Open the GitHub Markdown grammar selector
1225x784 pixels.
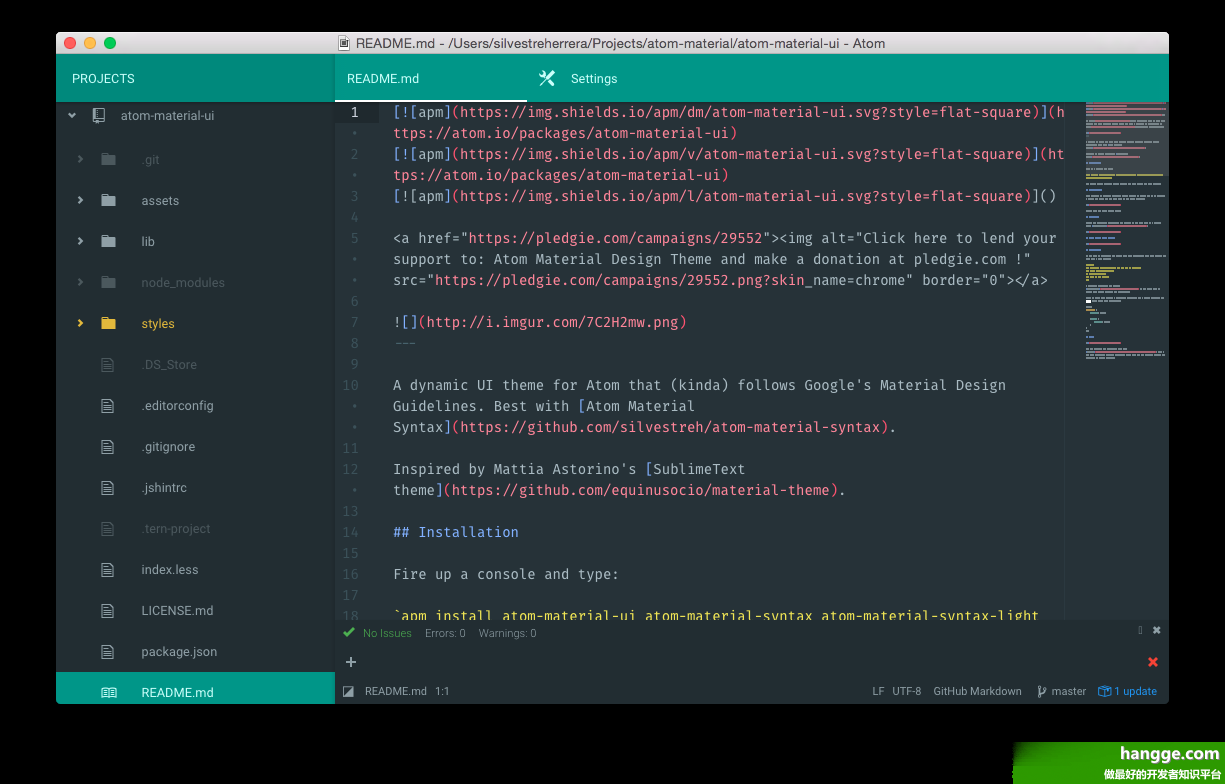pyautogui.click(x=977, y=691)
